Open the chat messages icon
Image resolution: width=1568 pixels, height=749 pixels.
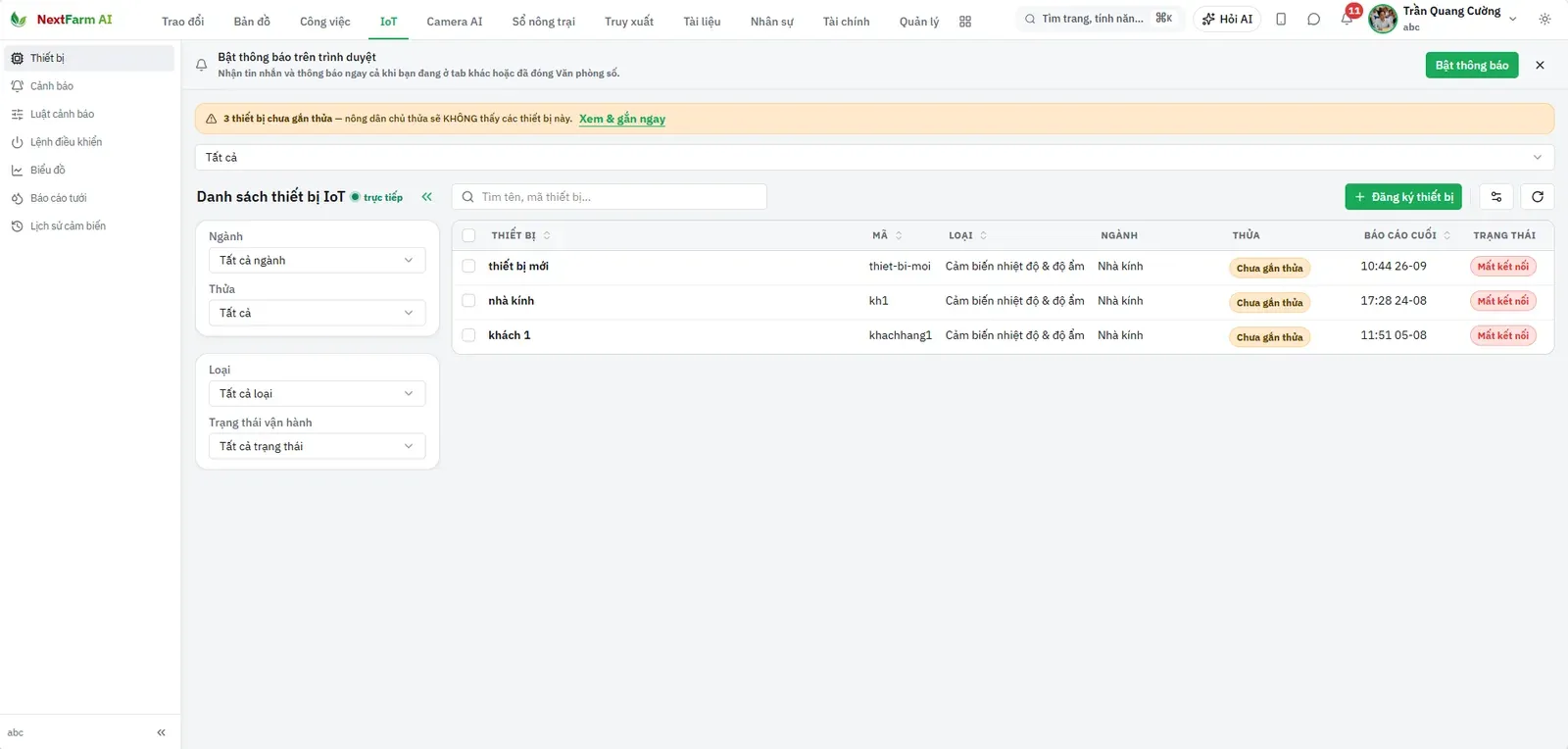click(x=1313, y=20)
